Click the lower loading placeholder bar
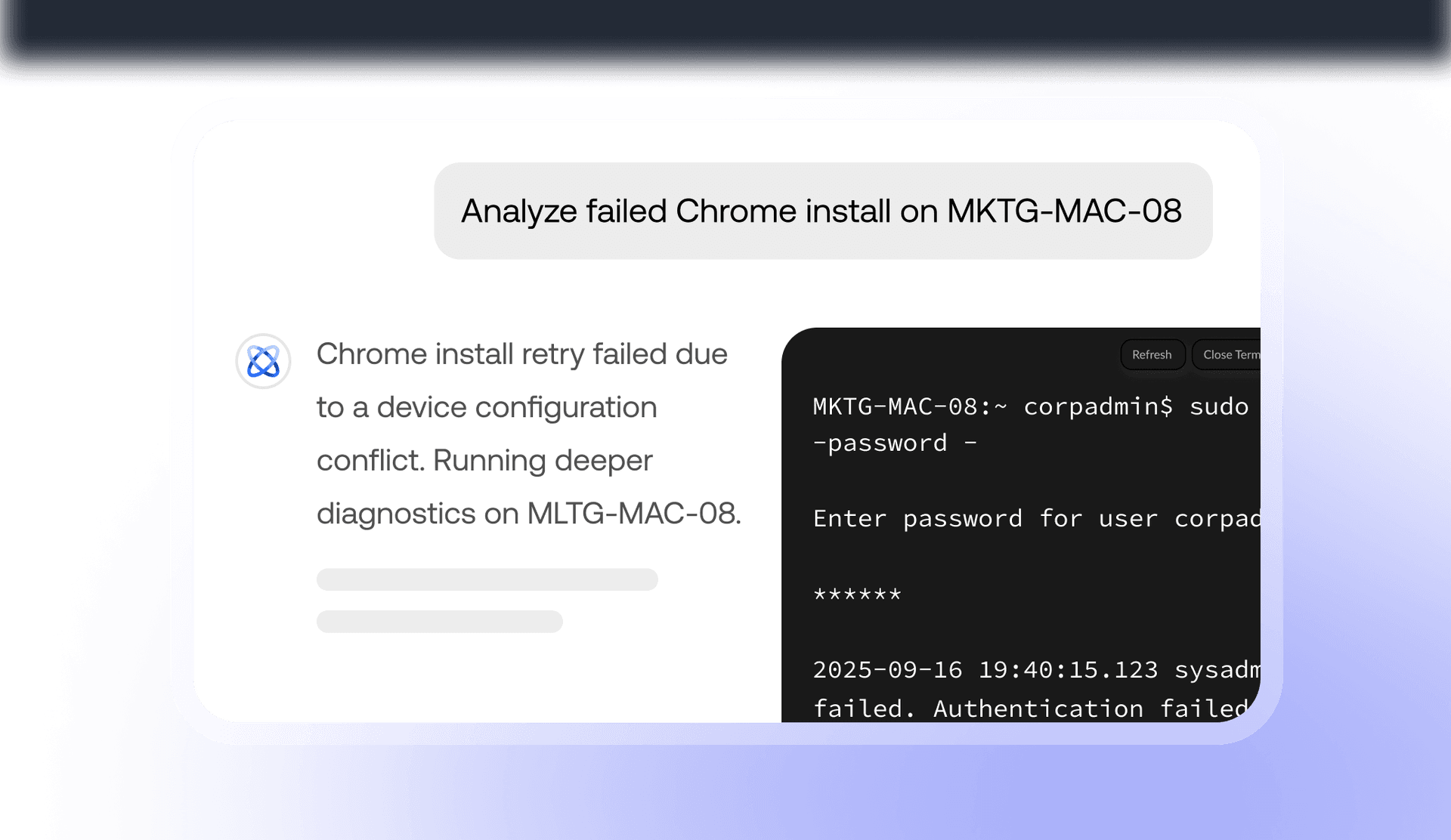The height and width of the screenshot is (840, 1451). click(x=439, y=622)
